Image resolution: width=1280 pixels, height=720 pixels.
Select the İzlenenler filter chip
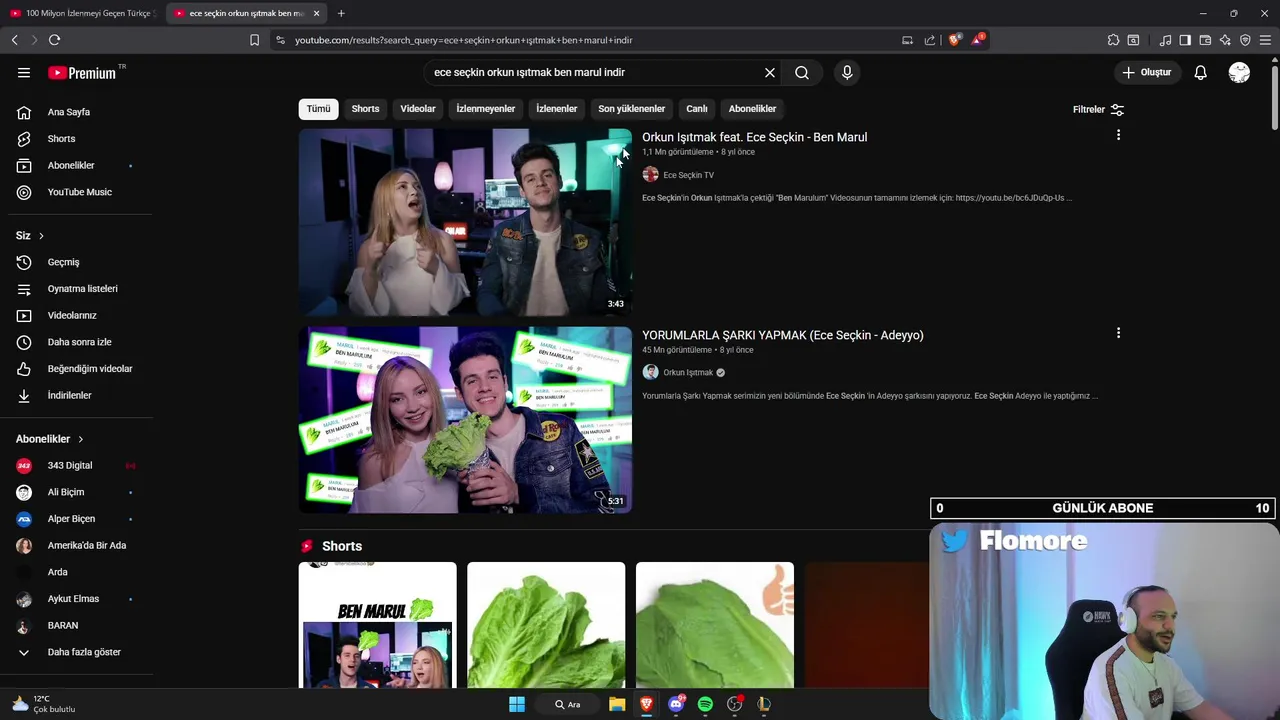tap(556, 109)
